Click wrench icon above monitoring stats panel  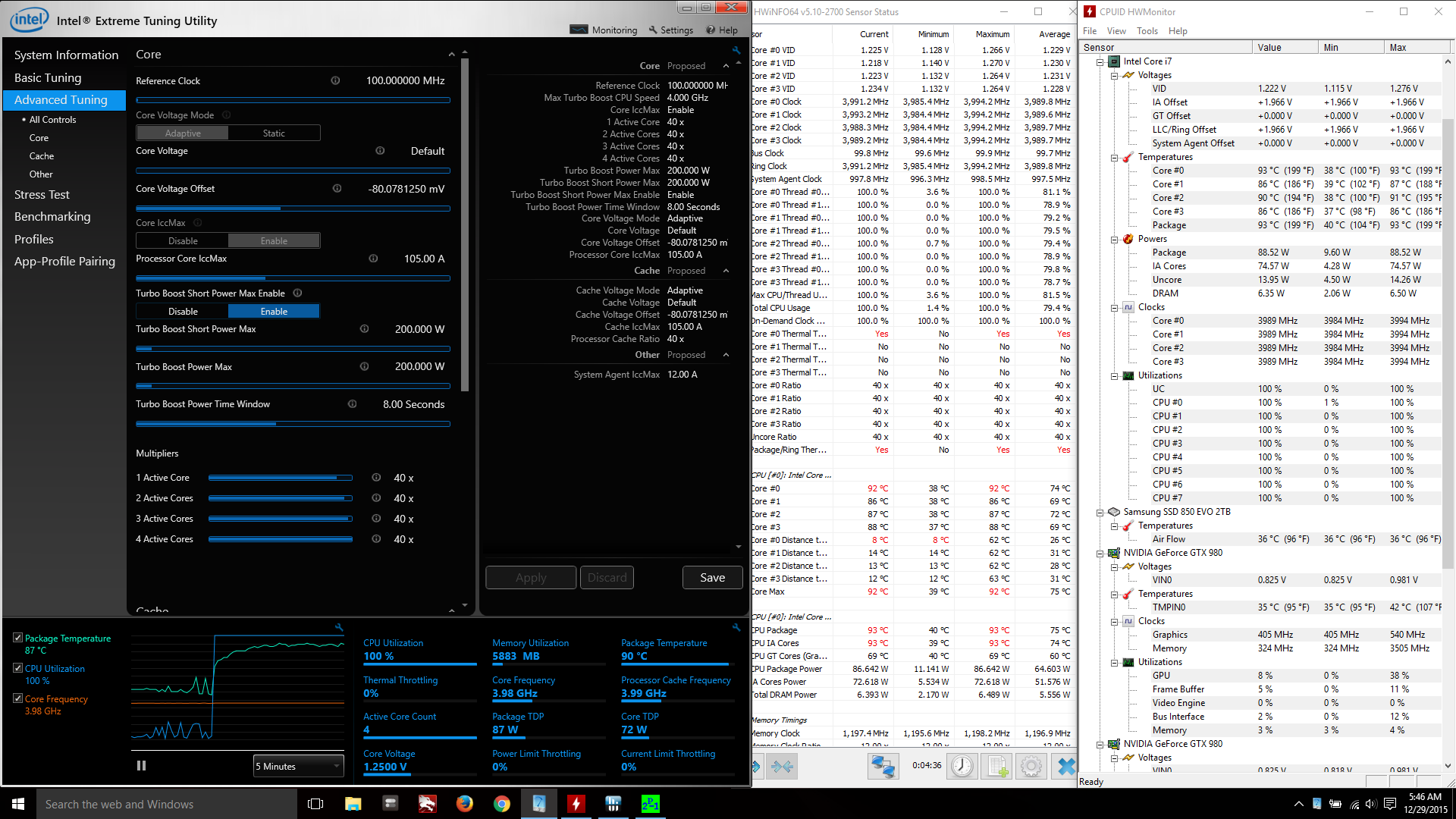pos(736,627)
